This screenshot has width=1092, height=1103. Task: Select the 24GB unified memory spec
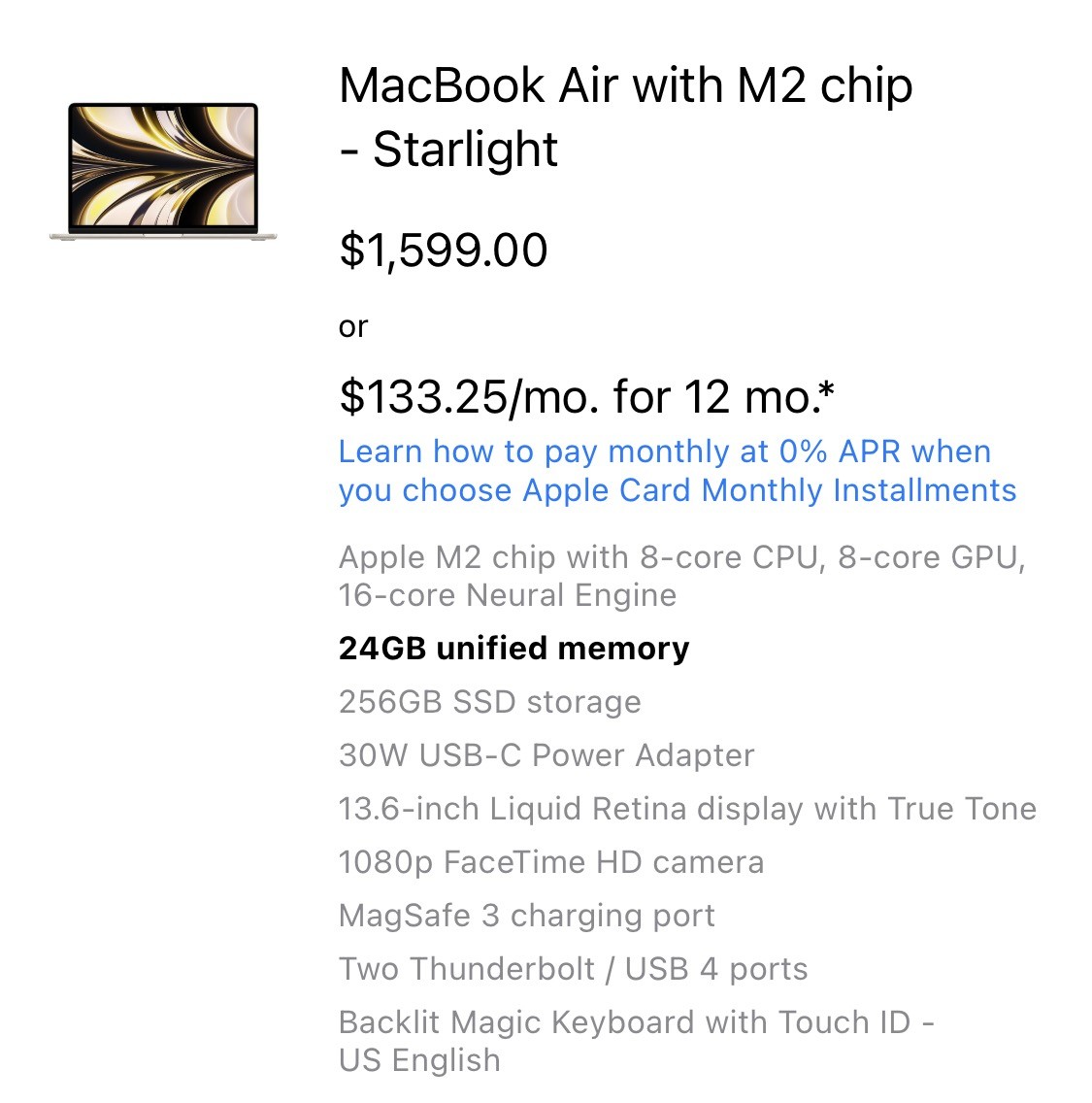513,649
